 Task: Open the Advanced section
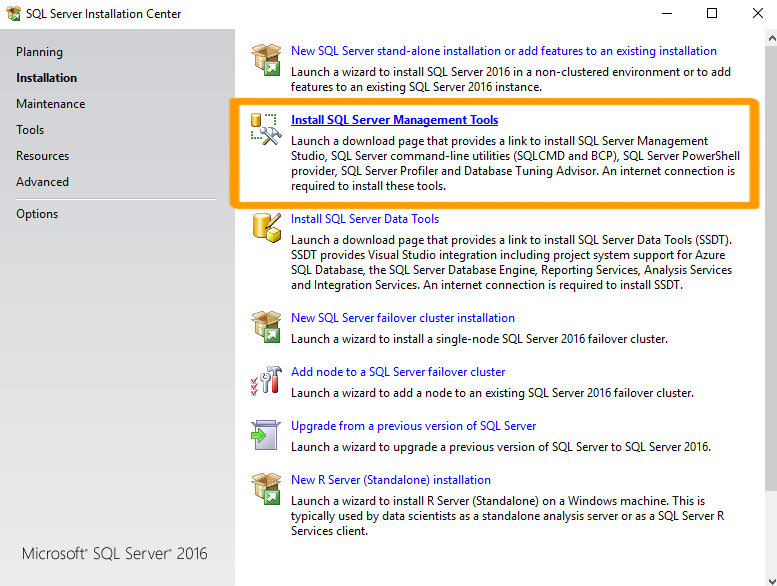click(x=42, y=182)
